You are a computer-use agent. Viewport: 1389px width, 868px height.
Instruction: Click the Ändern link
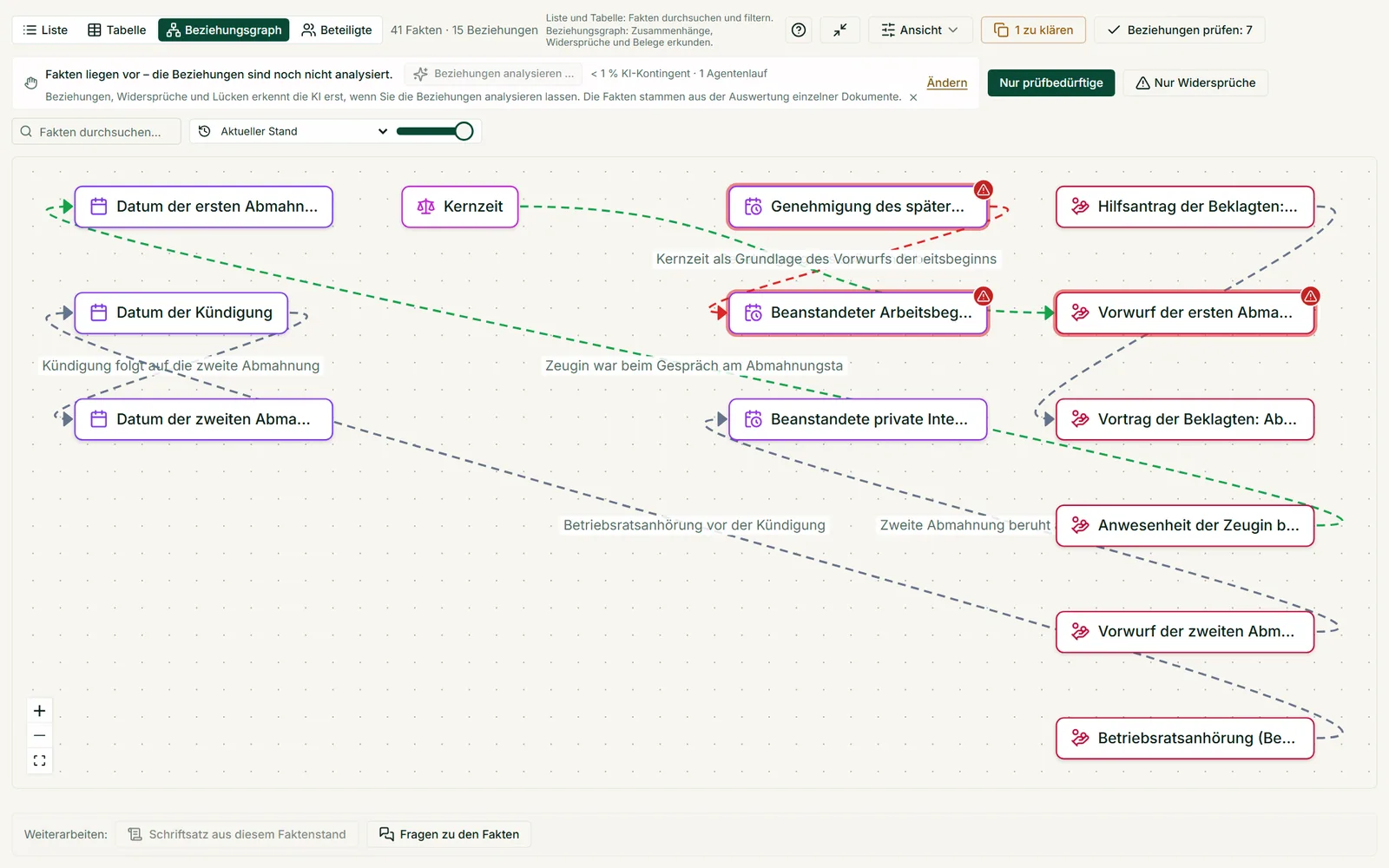947,82
